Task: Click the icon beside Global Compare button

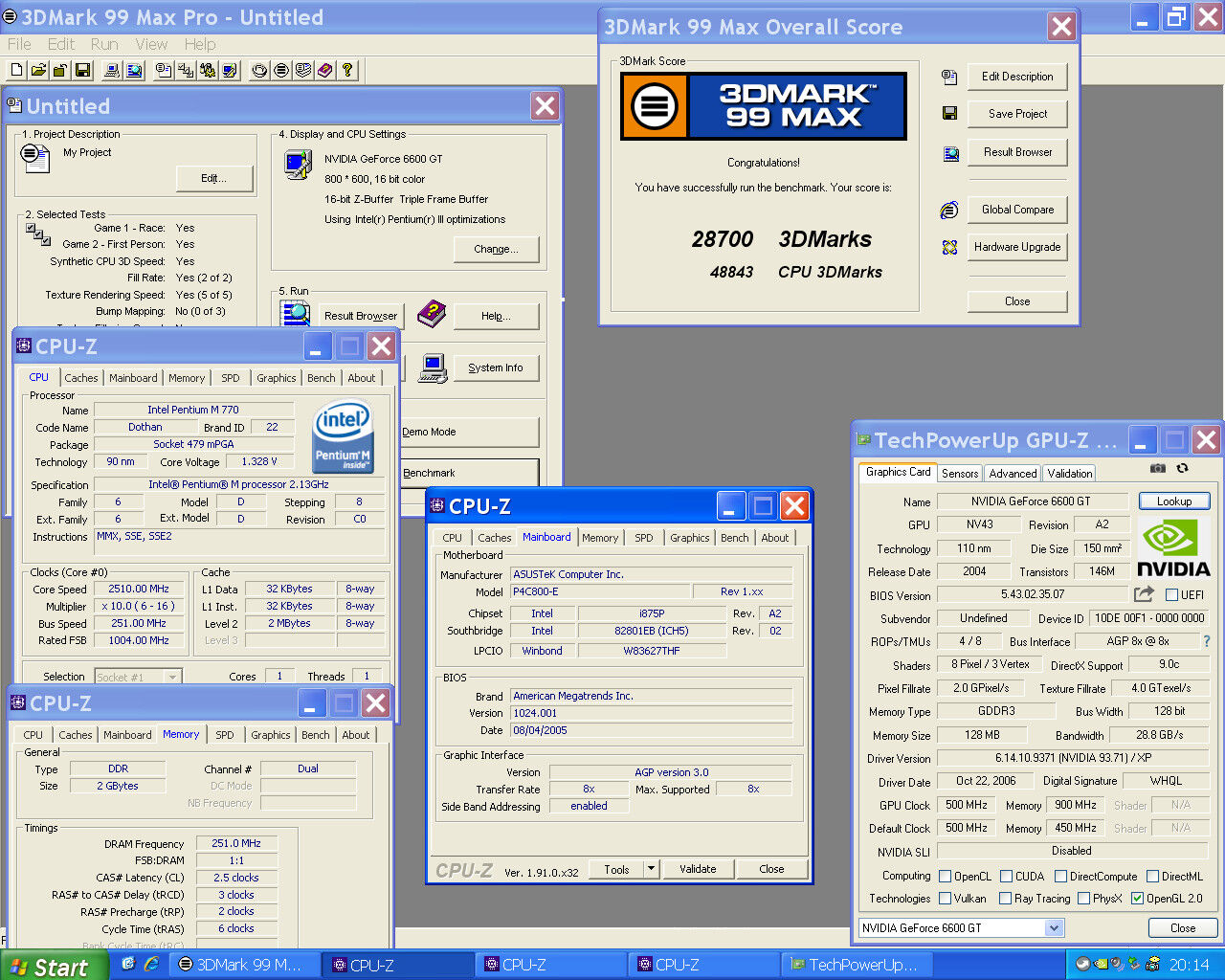Action: point(949,210)
